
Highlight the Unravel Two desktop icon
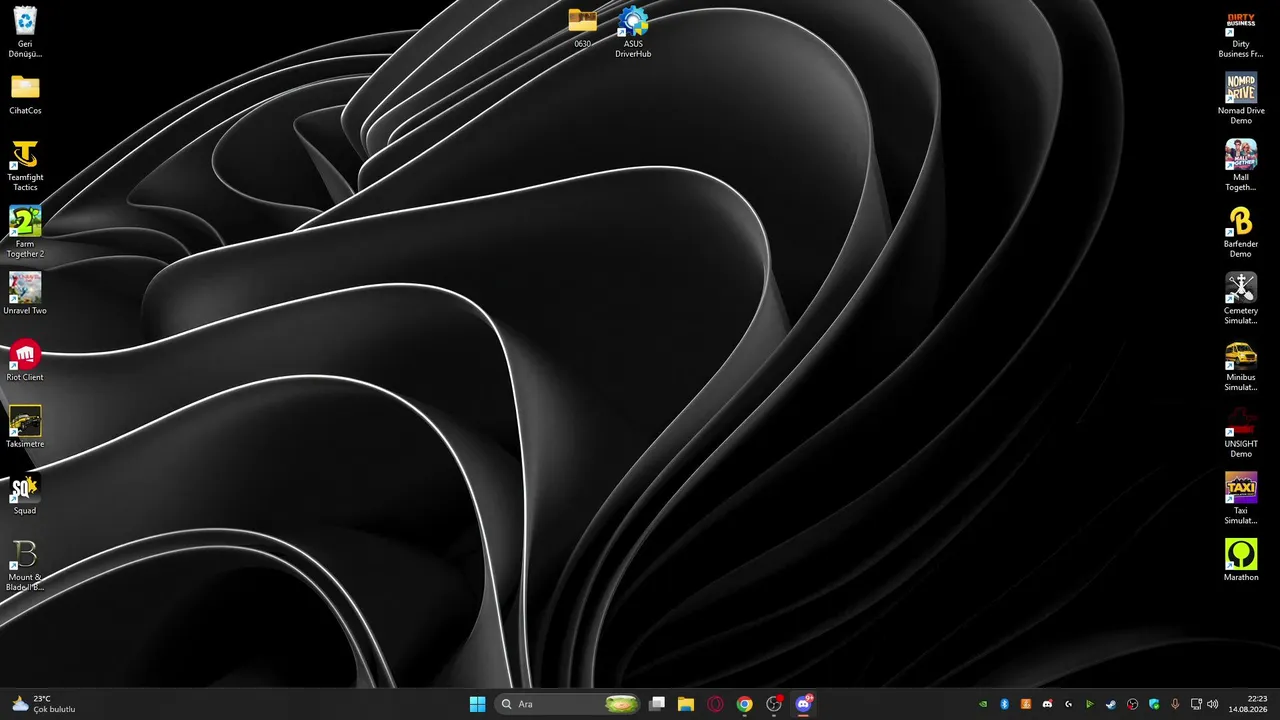point(25,294)
